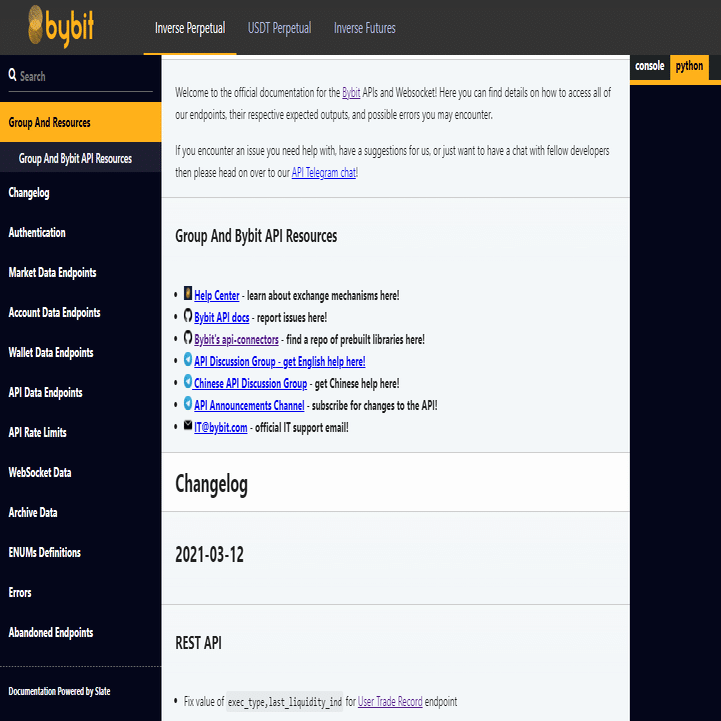Screen dimensions: 721x721
Task: Open the User Trade Record link
Action: click(390, 702)
